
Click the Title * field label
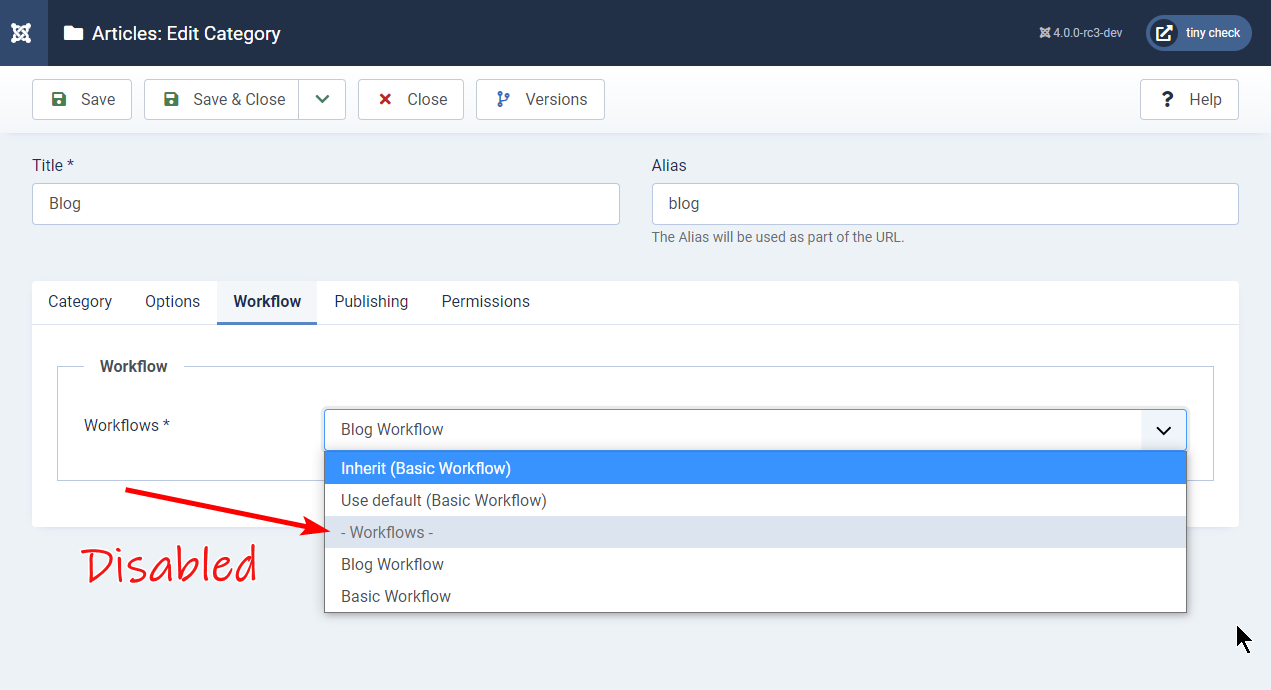53,165
